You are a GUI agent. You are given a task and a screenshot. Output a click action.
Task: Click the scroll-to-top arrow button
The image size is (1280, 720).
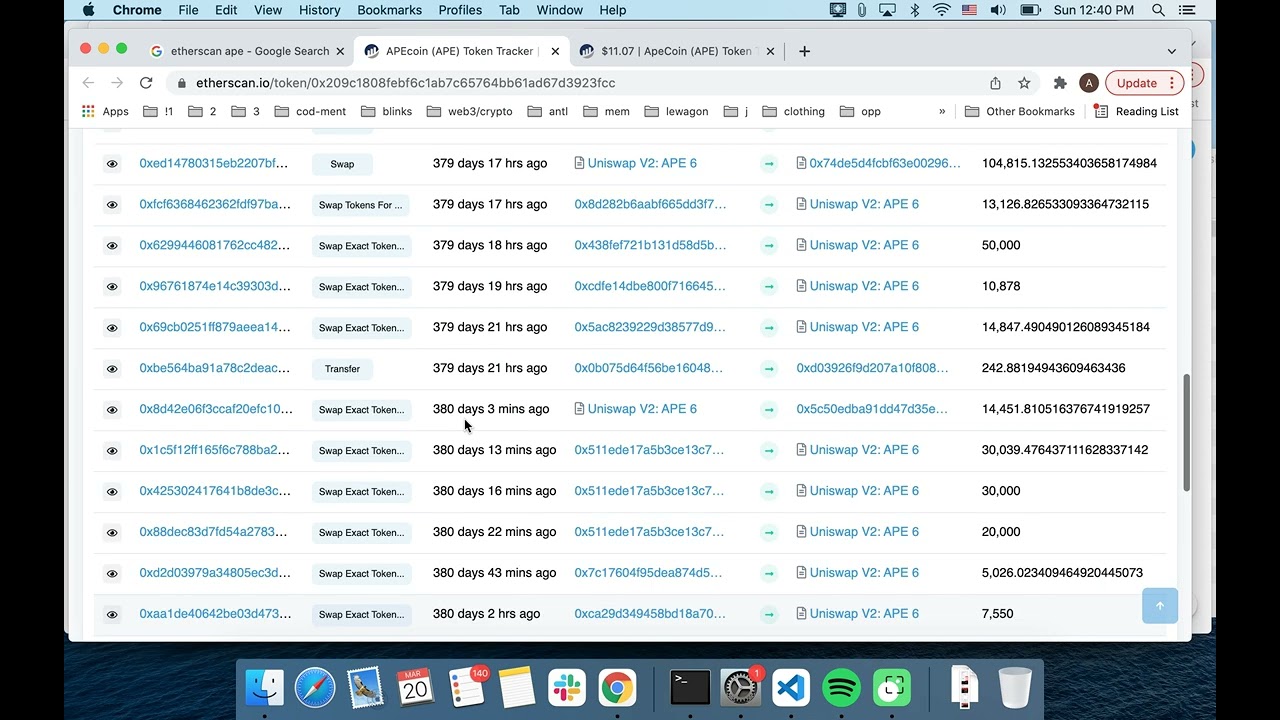point(1160,605)
